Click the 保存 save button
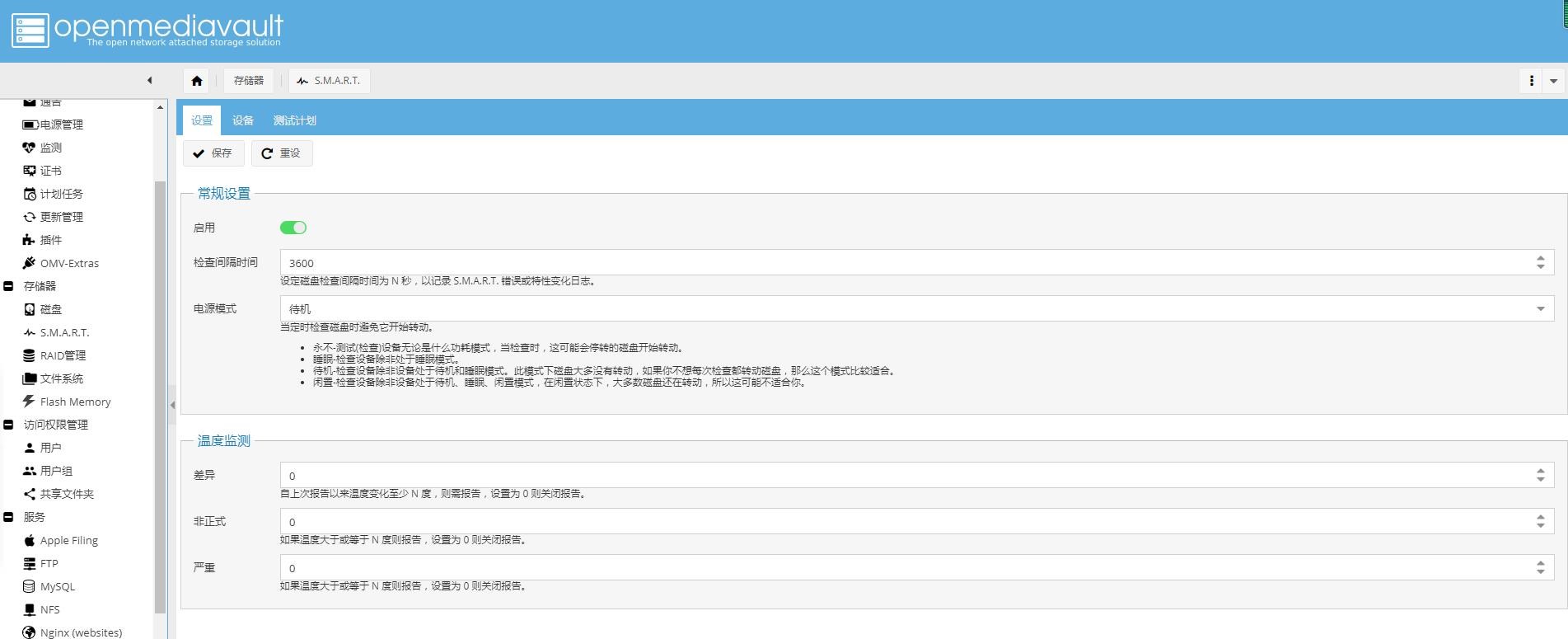Image resolution: width=1568 pixels, height=639 pixels. pyautogui.click(x=213, y=153)
